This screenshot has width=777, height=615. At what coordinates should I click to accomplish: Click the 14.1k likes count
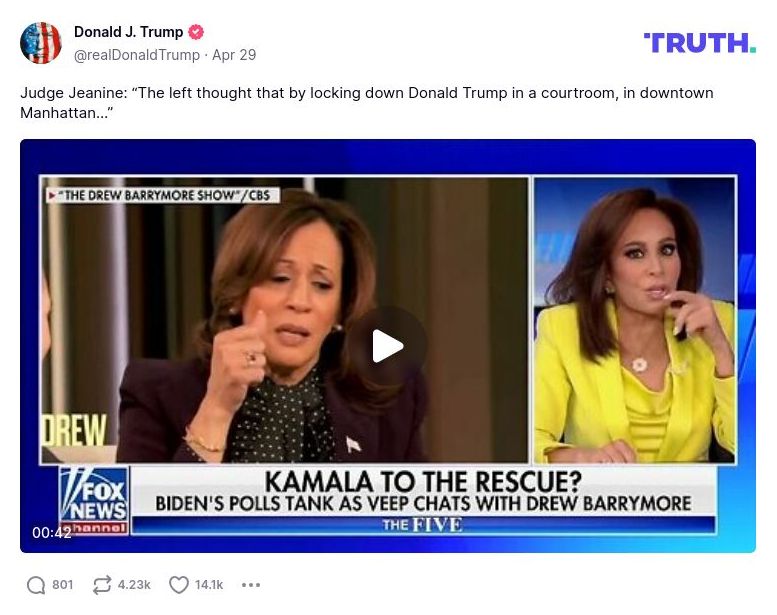pos(209,585)
